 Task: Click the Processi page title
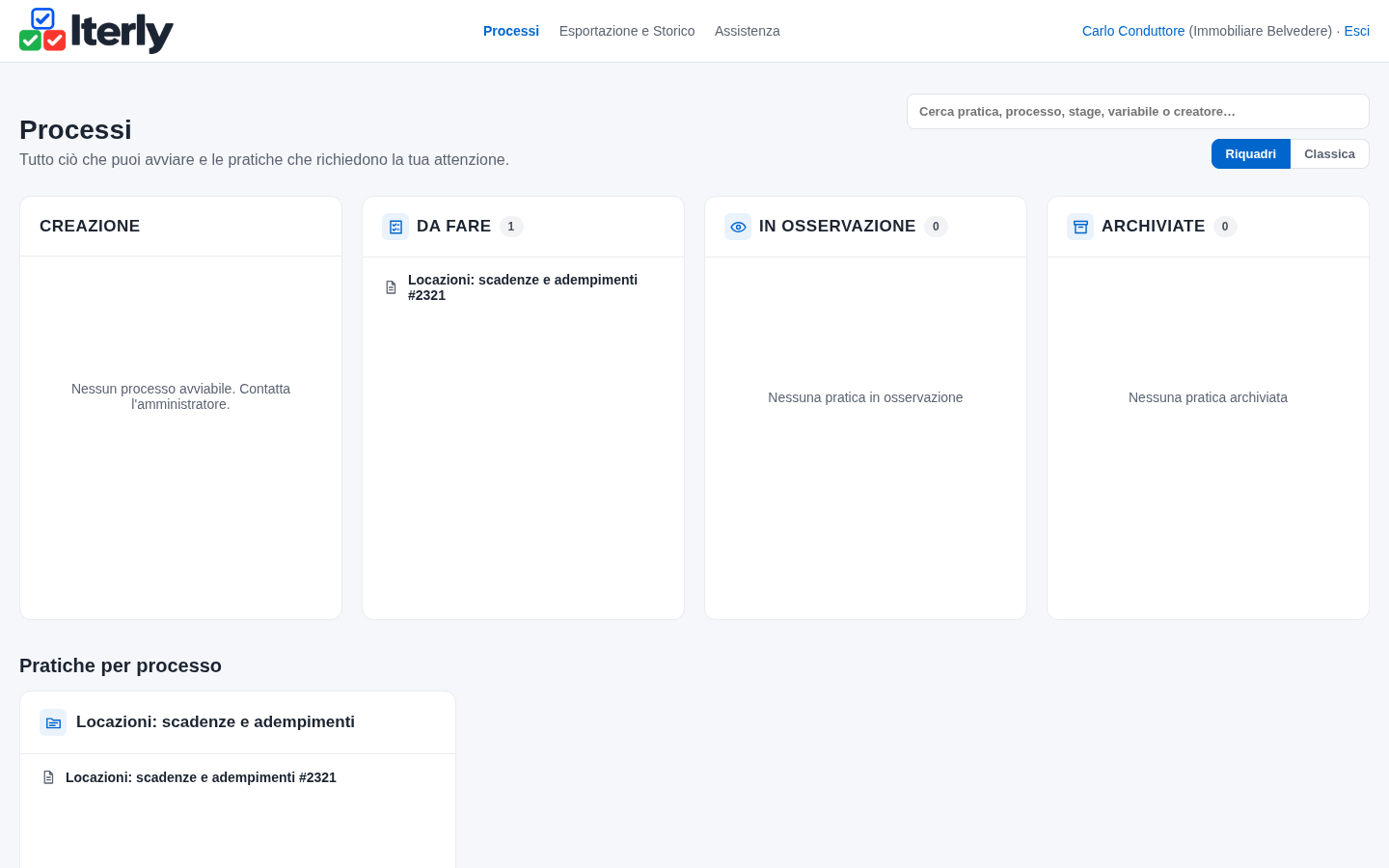(x=75, y=129)
